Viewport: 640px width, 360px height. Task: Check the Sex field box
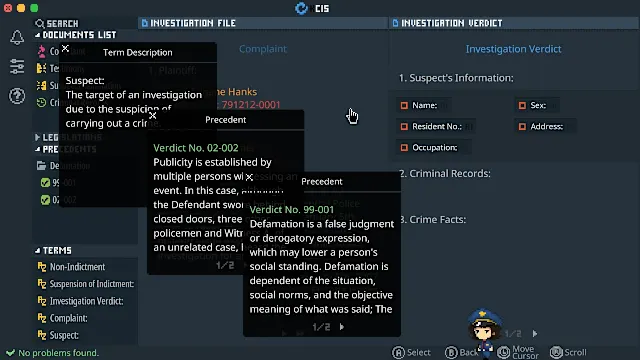tap(522, 105)
